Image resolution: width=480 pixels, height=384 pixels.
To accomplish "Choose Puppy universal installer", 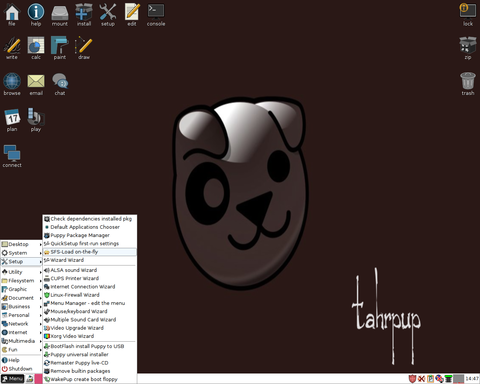I will [x=90, y=355].
